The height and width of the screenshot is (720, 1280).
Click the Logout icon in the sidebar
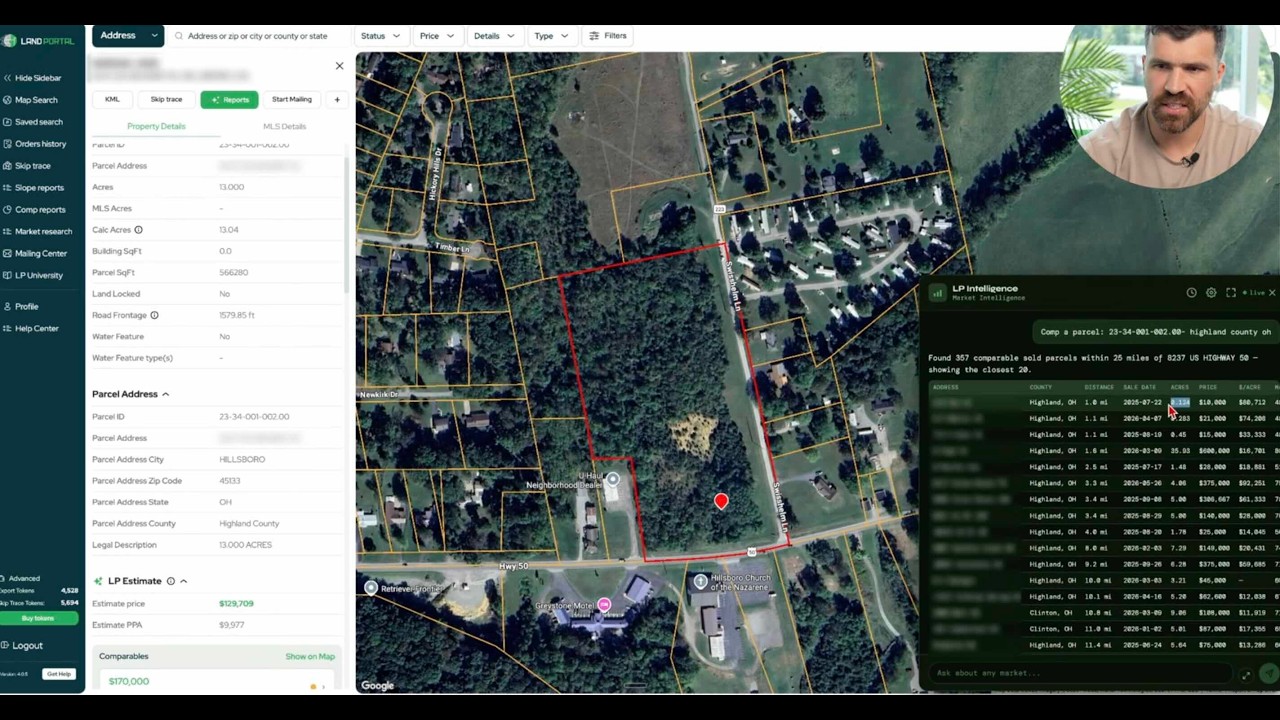[x=5, y=646]
